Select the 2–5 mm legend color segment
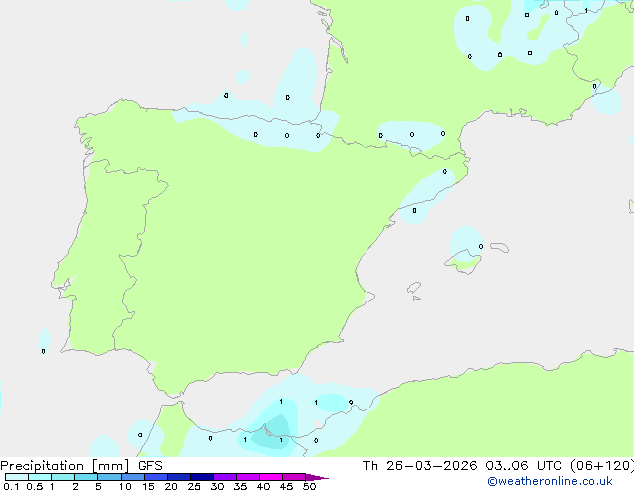634x490 pixels. pos(86,477)
